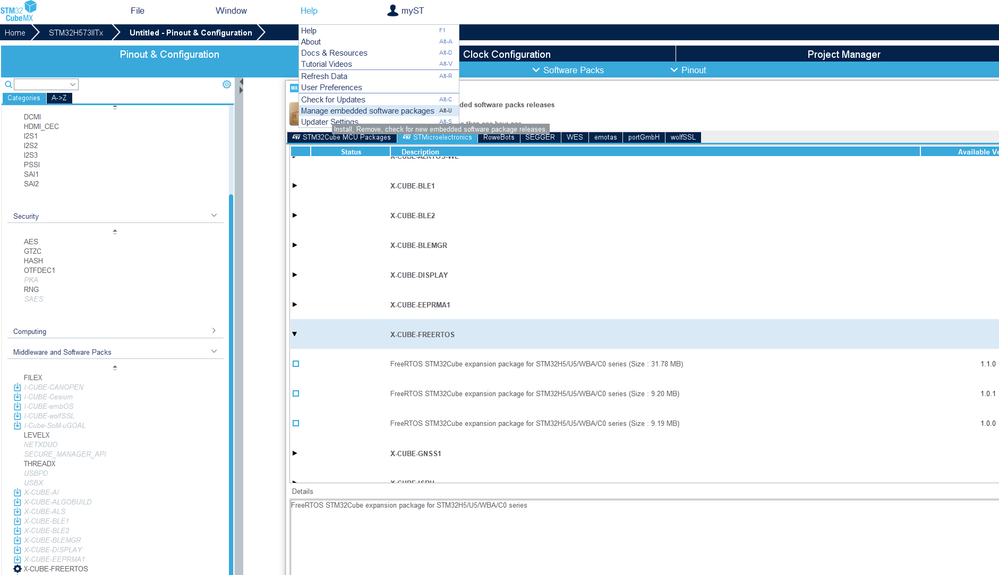Switch to the emotas tab

(605, 138)
